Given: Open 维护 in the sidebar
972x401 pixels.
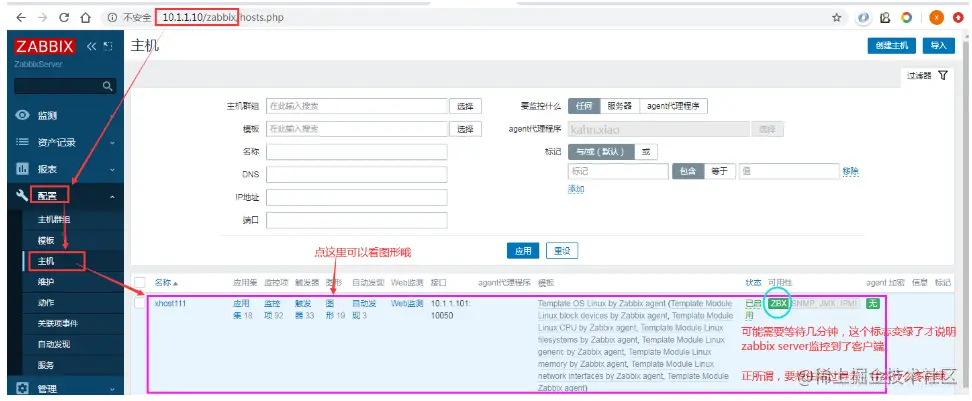Looking at the screenshot, I should pyautogui.click(x=46, y=282).
